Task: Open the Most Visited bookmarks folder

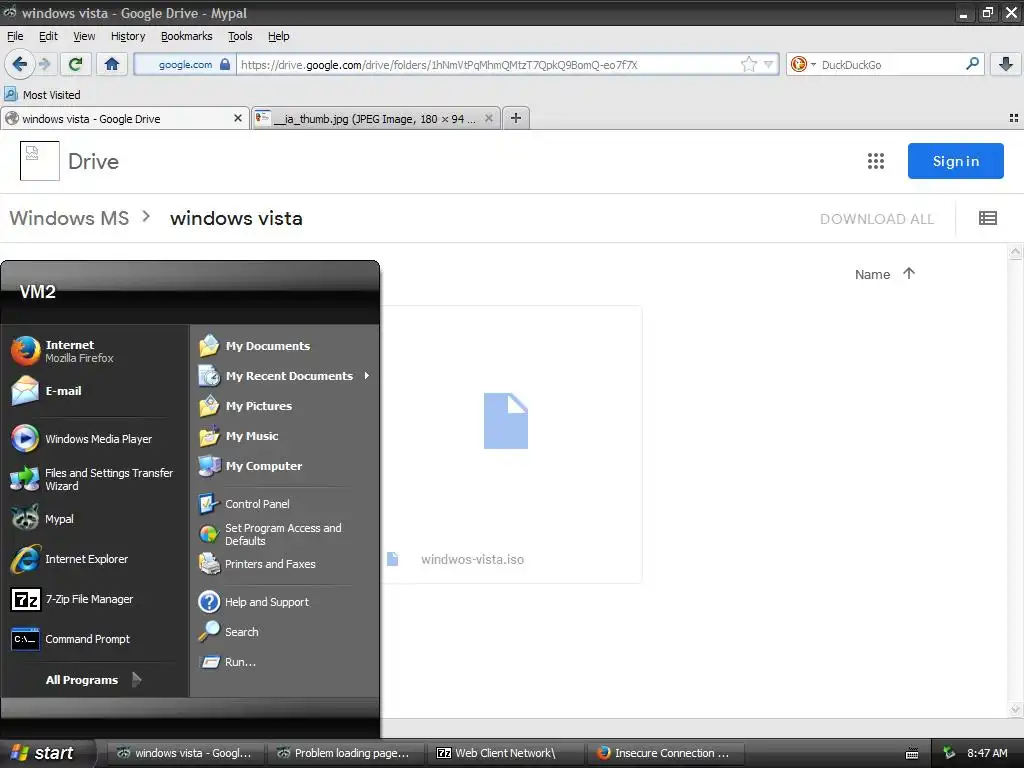Action: (42, 95)
